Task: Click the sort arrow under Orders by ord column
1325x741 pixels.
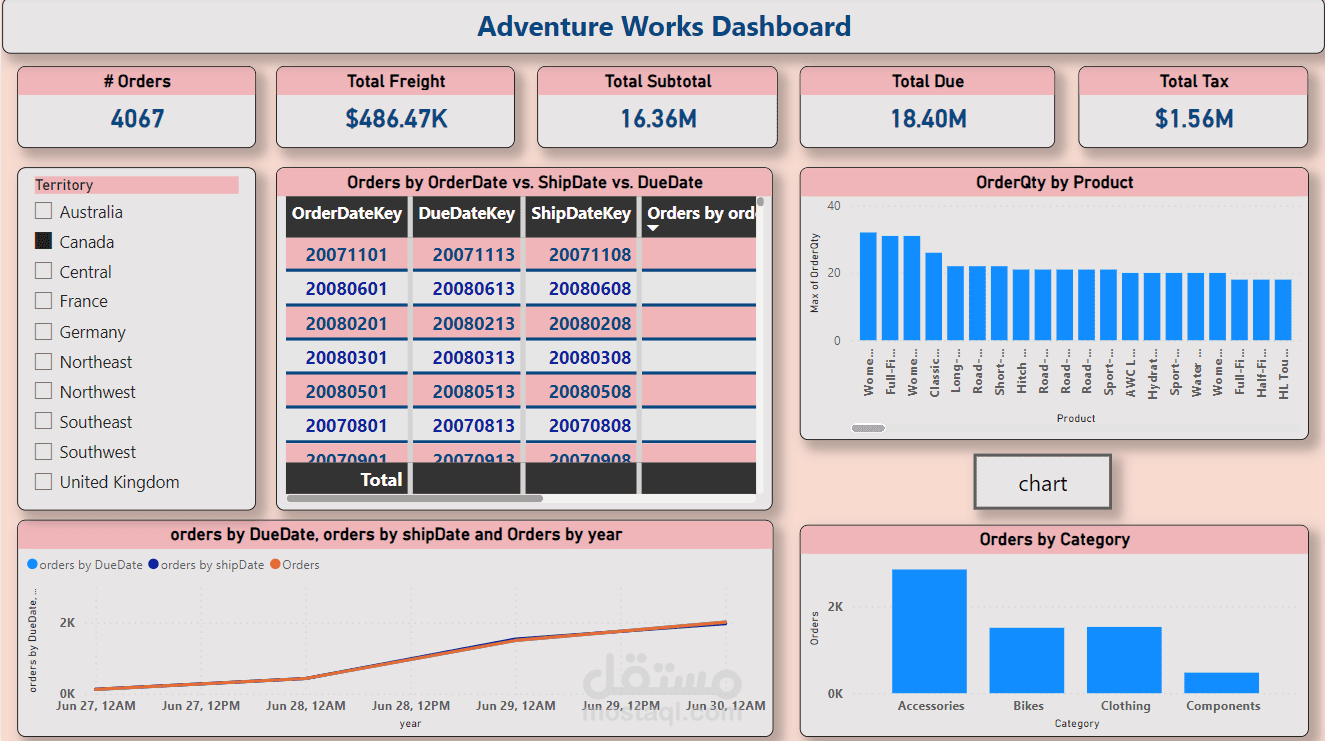Action: coord(654,228)
